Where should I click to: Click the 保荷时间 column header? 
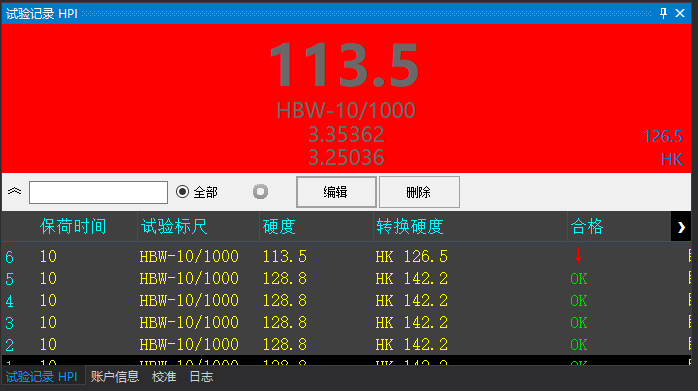(x=73, y=227)
